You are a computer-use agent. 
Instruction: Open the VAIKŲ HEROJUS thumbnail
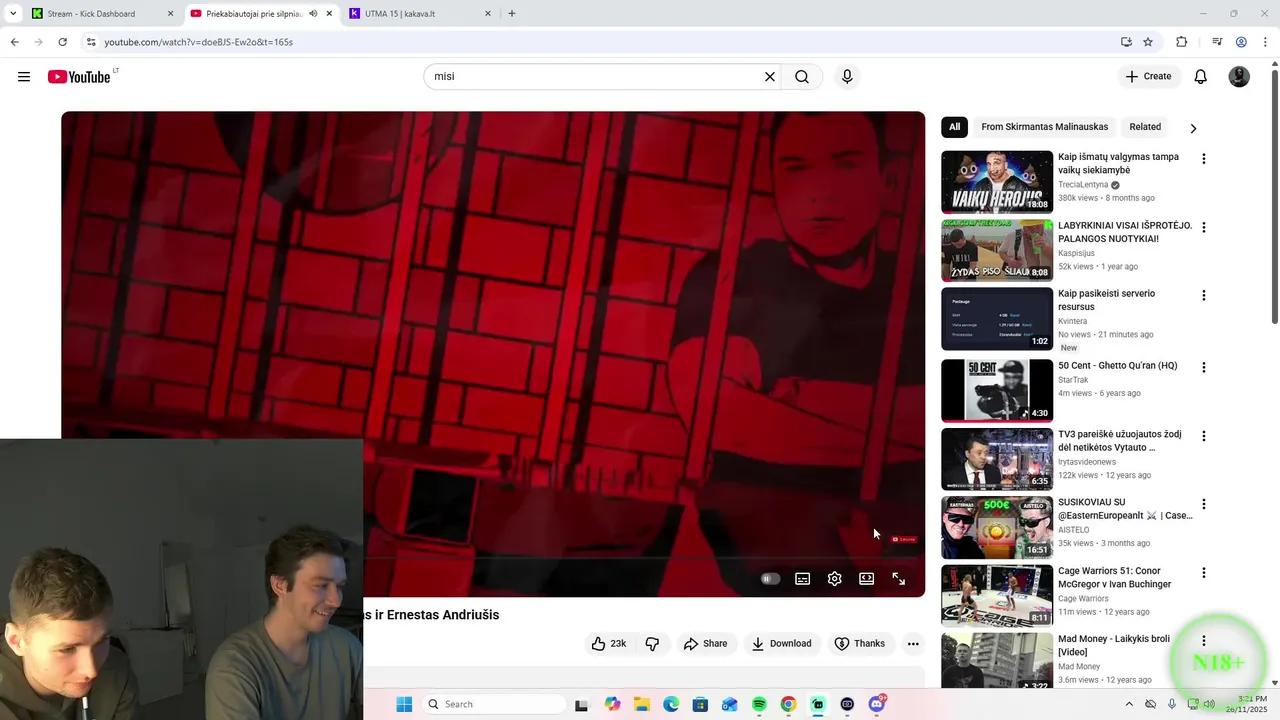tap(997, 182)
